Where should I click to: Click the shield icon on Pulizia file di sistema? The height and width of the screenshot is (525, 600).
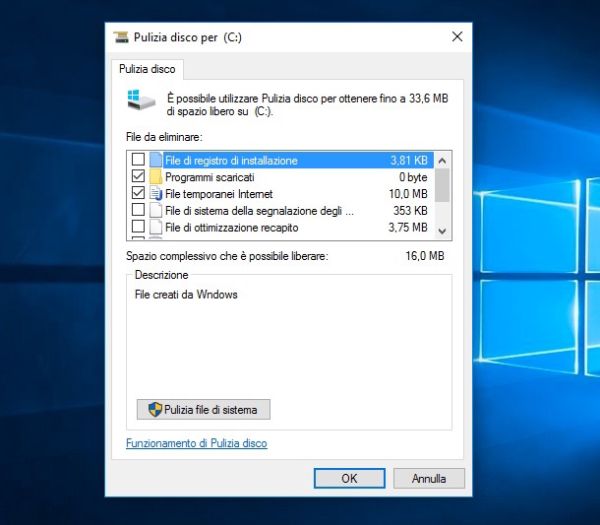pyautogui.click(x=155, y=410)
